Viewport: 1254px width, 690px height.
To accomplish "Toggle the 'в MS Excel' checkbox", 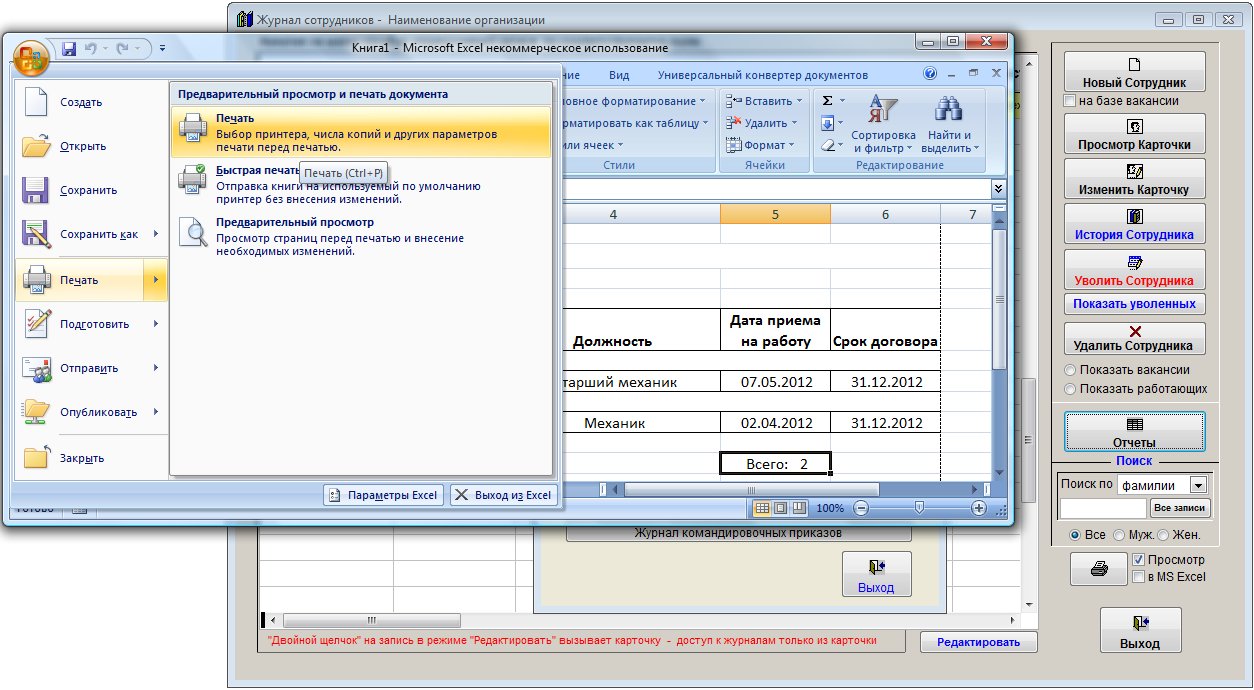I will click(1139, 576).
